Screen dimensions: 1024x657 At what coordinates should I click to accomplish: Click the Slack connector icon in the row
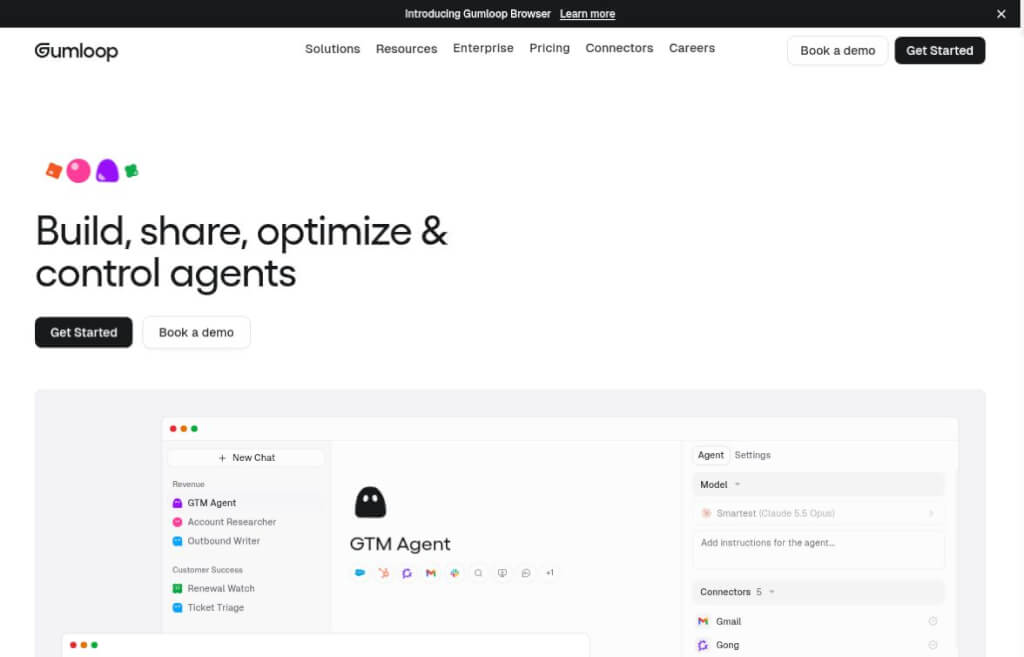[455, 573]
